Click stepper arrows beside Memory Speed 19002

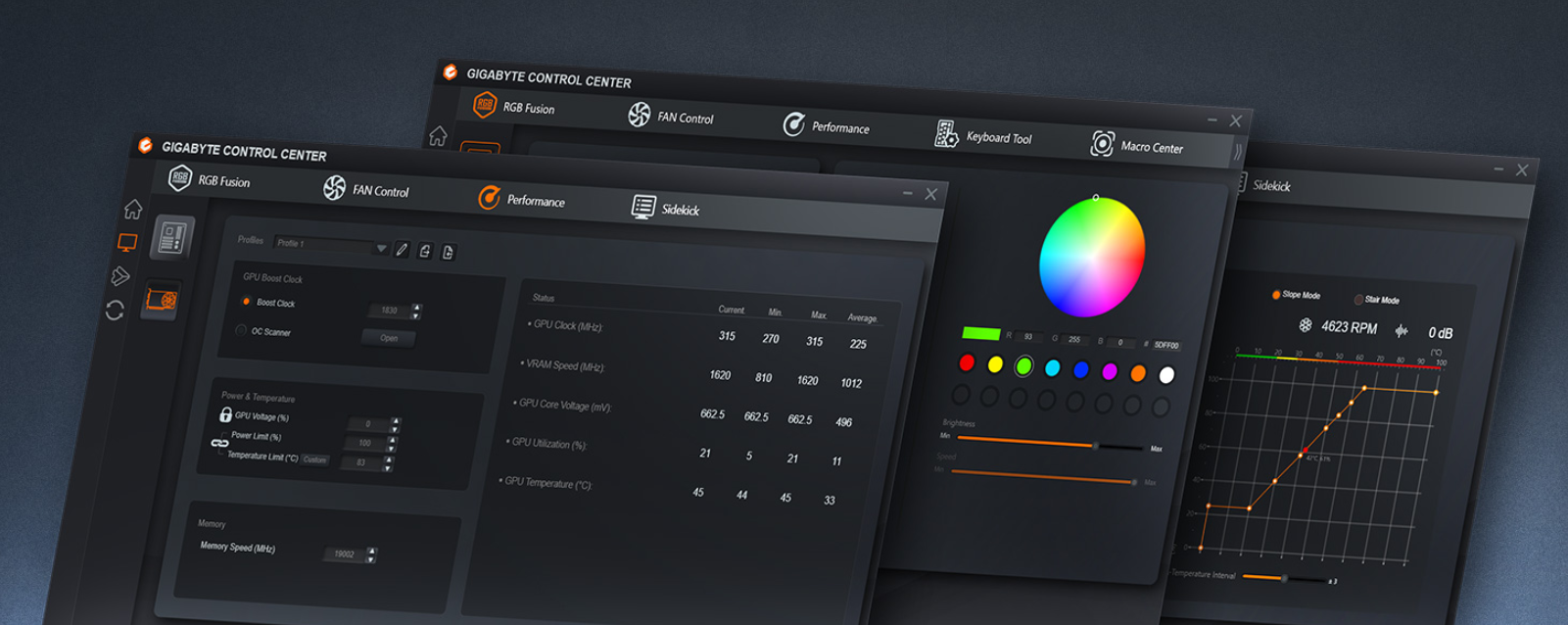(x=371, y=555)
